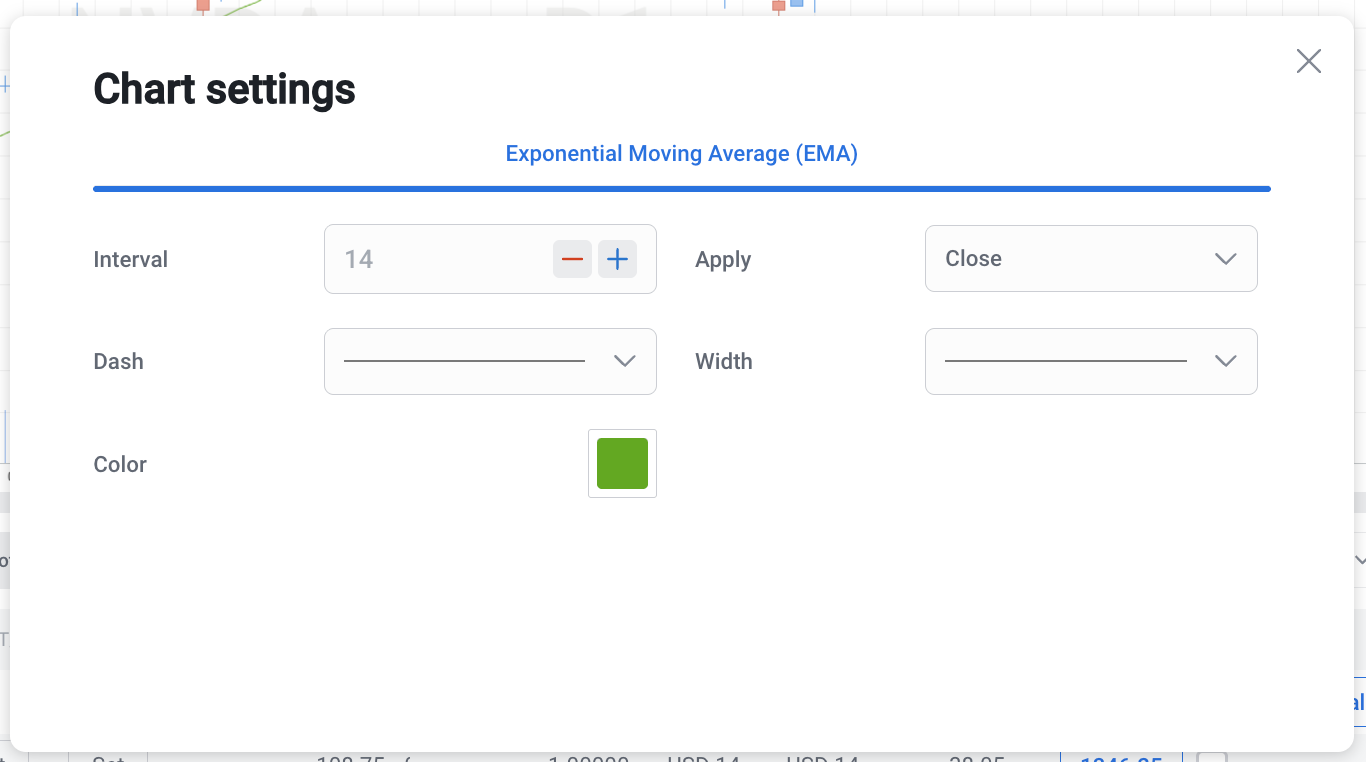
Task: Open the Apply dropdown showing Close
Action: (x=1070, y=259)
